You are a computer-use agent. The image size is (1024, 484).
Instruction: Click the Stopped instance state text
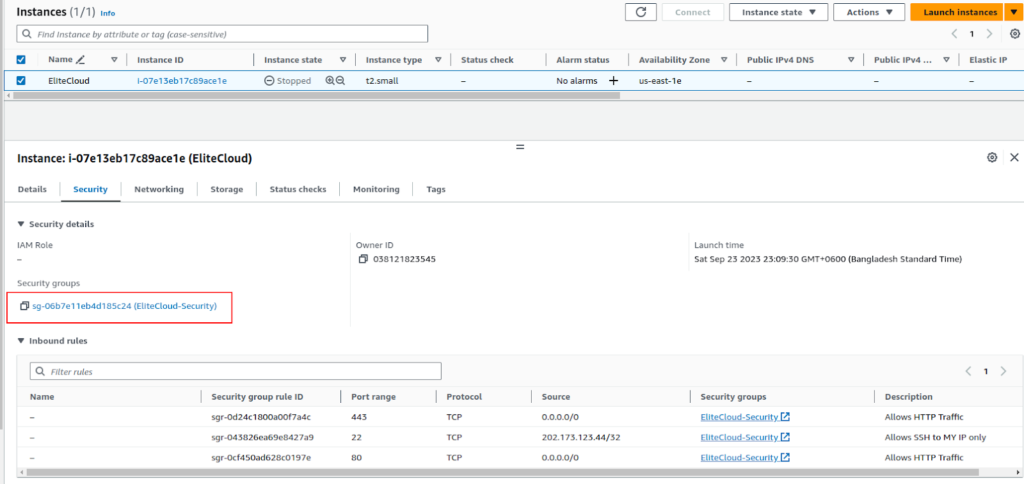tap(293, 81)
